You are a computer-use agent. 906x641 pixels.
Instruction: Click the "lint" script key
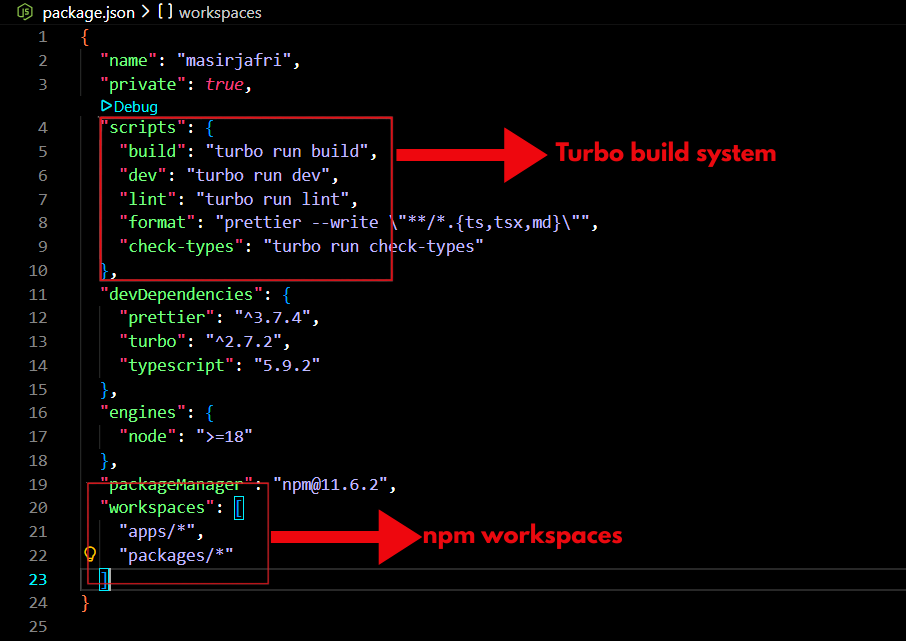(147, 199)
